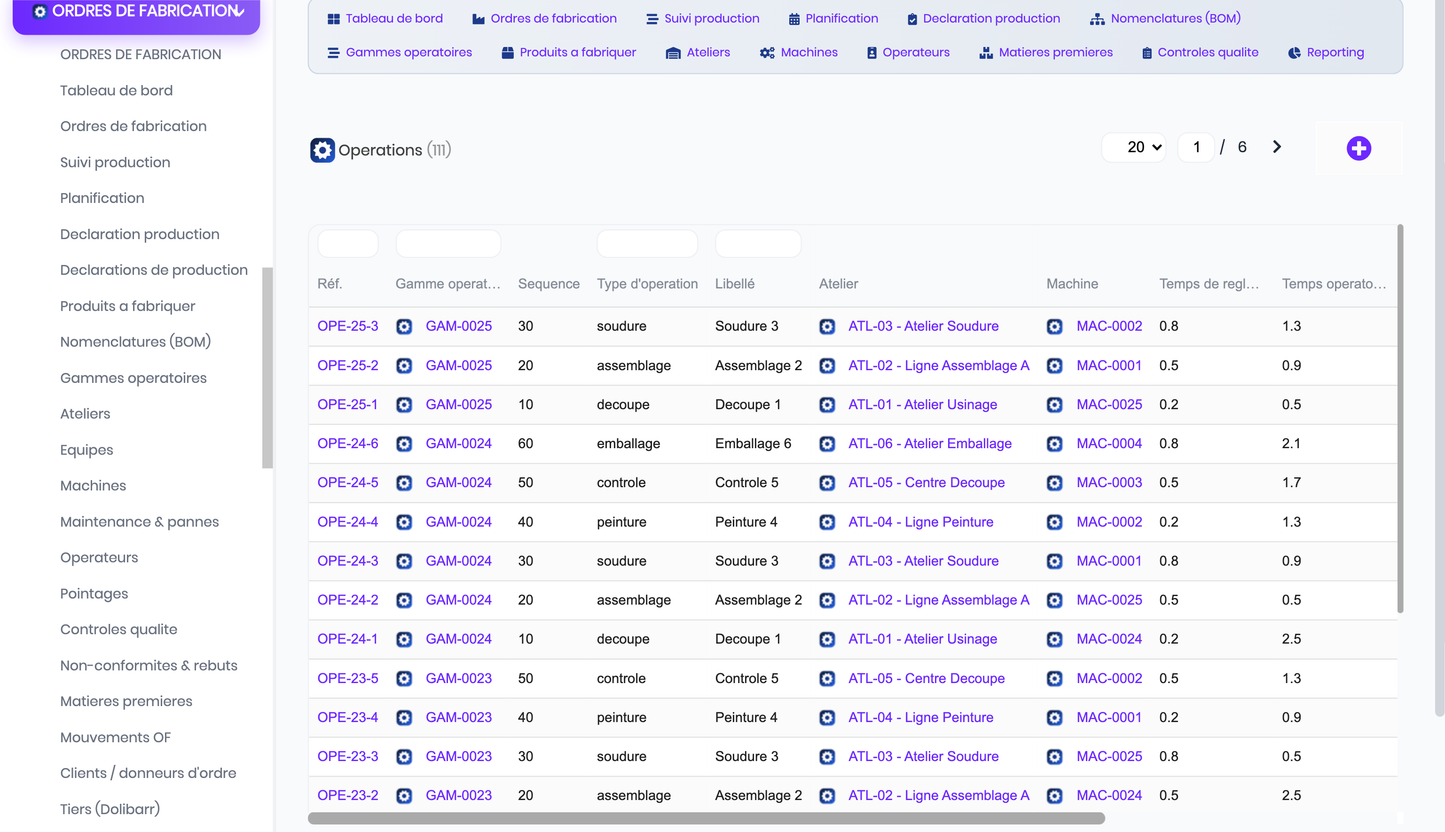This screenshot has width=1445, height=832.
Task: Click the Operateurs badge icon in top nav
Action: pos(872,53)
